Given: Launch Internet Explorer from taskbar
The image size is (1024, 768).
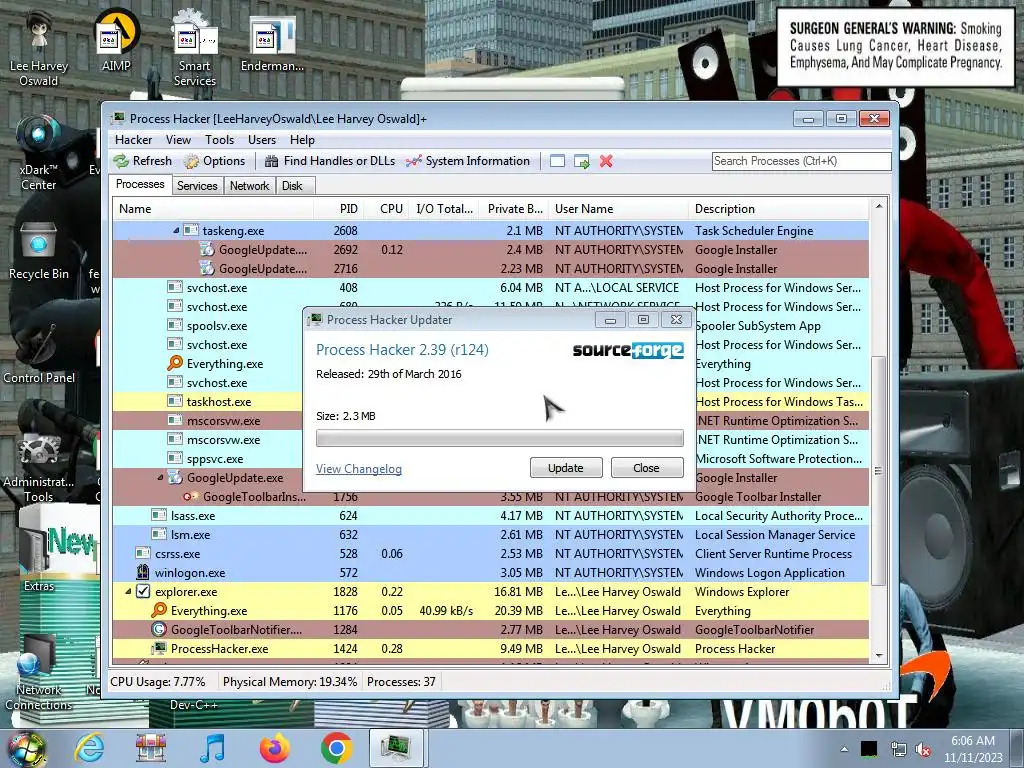Looking at the screenshot, I should click(89, 748).
